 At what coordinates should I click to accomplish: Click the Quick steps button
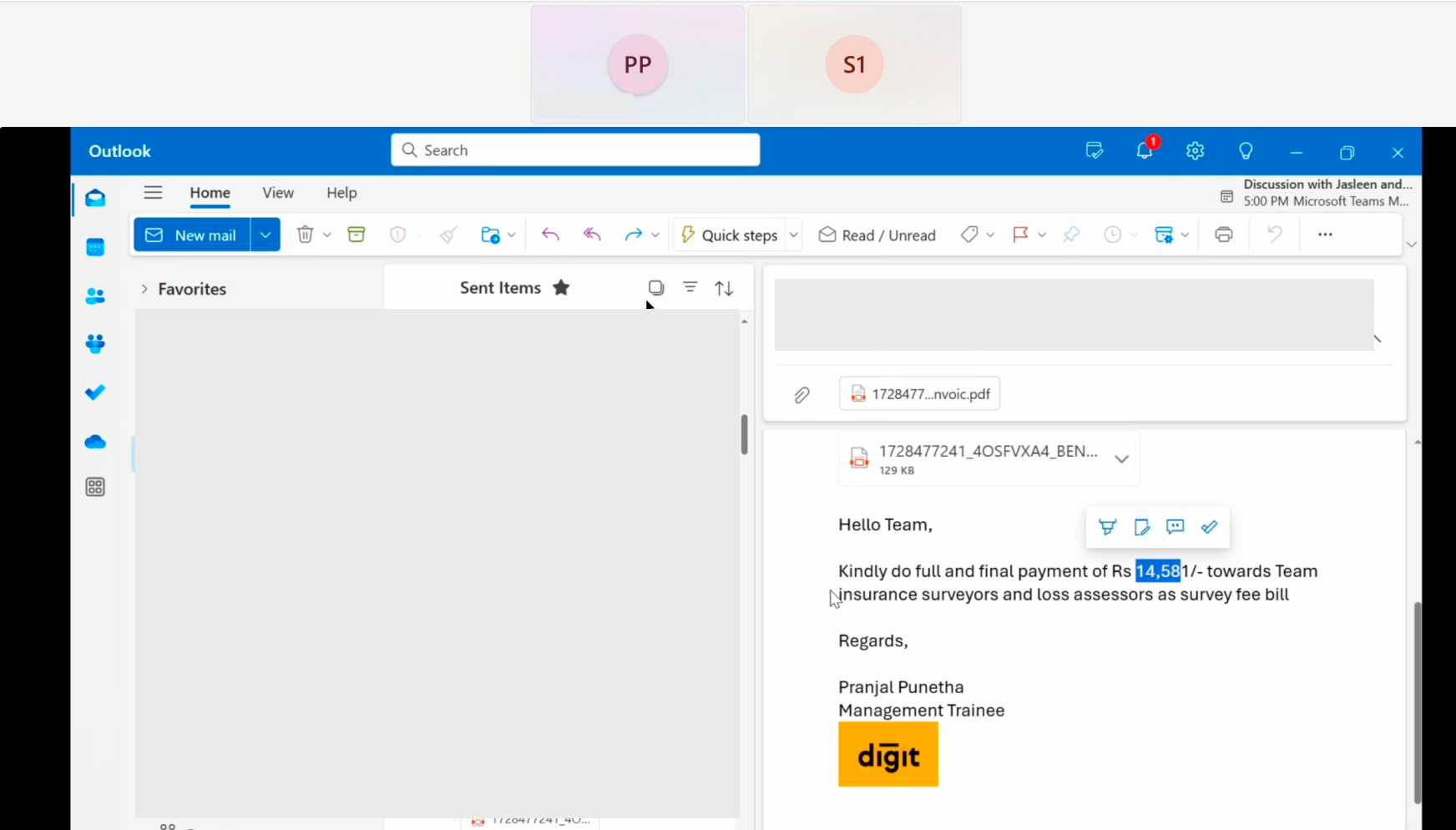pos(730,235)
